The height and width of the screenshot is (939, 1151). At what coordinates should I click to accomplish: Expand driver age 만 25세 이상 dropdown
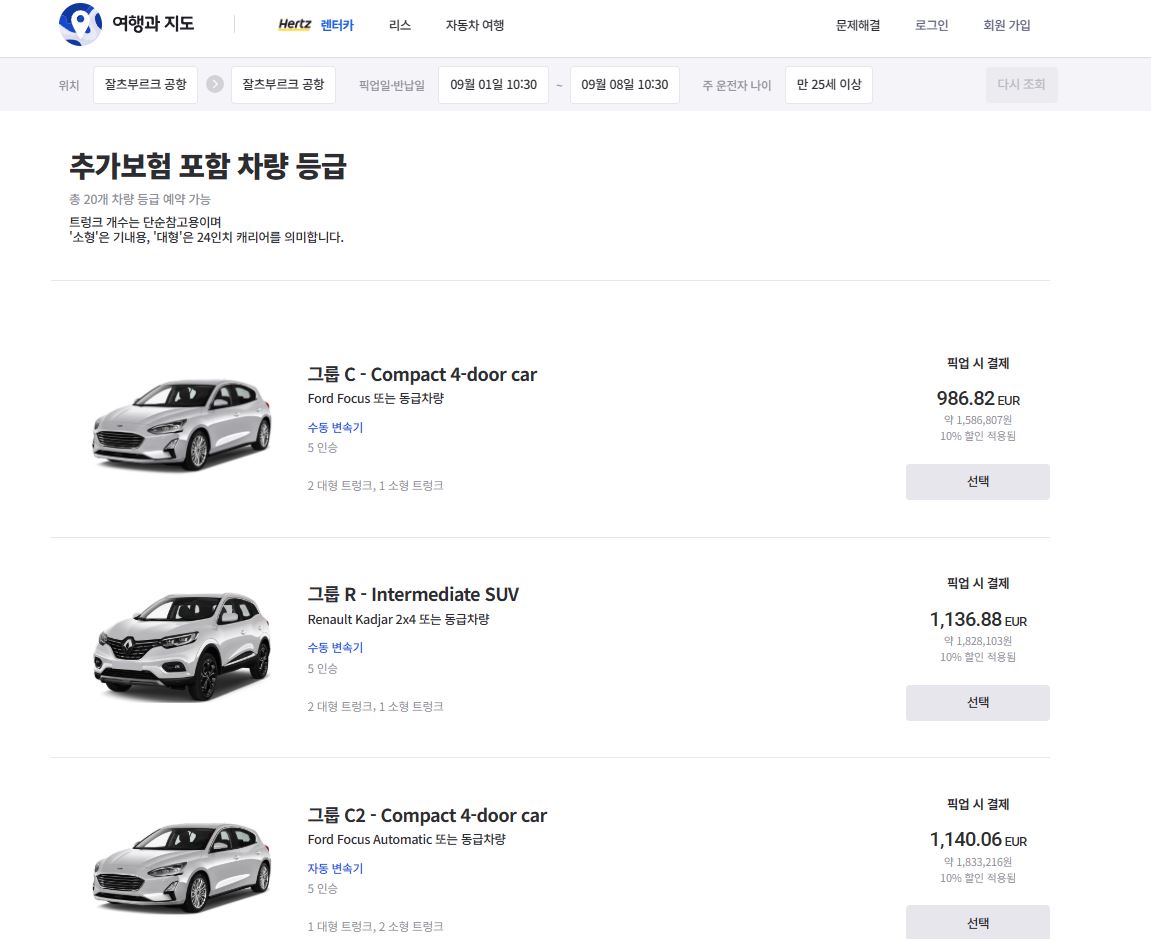click(829, 85)
